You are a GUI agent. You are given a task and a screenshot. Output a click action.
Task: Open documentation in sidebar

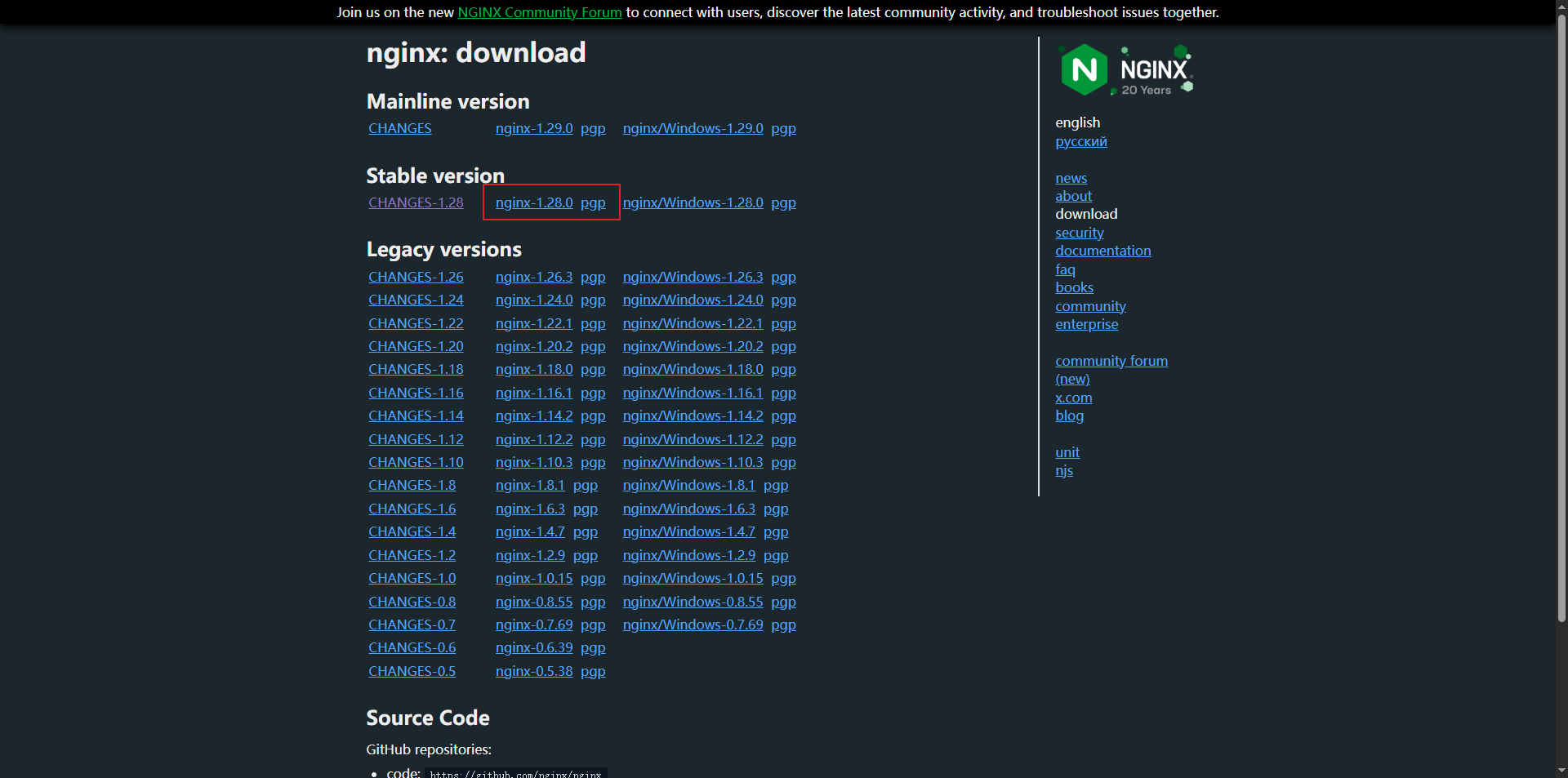tap(1102, 251)
